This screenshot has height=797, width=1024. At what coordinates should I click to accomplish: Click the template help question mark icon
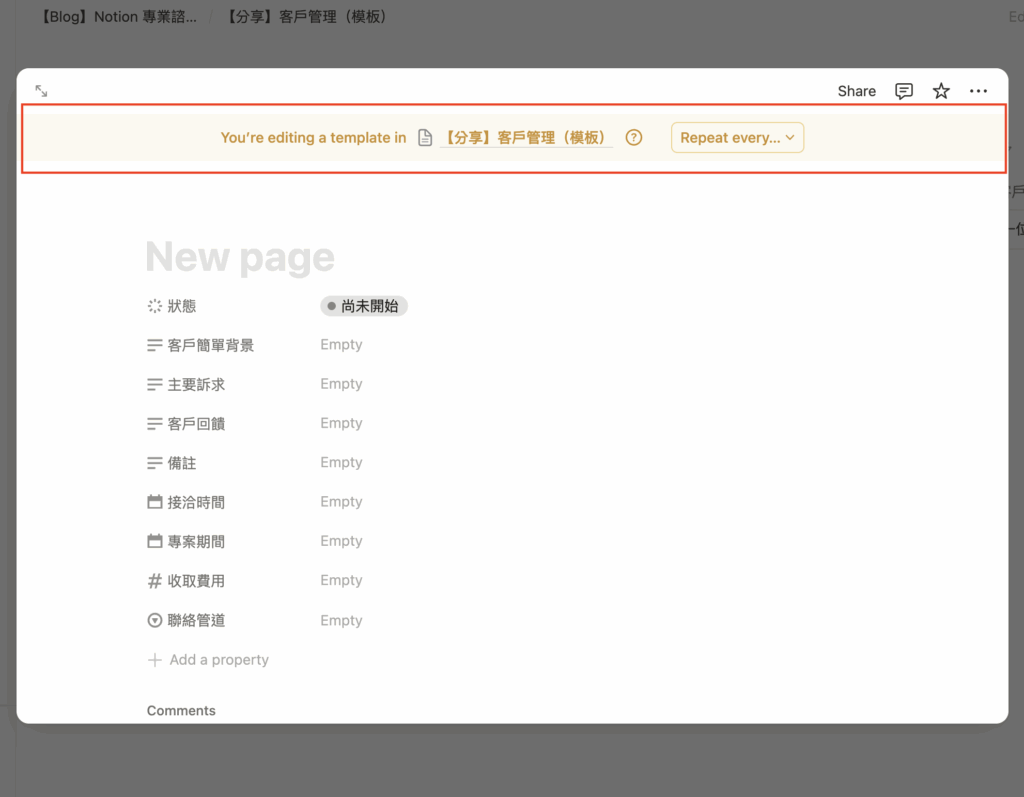click(x=633, y=138)
